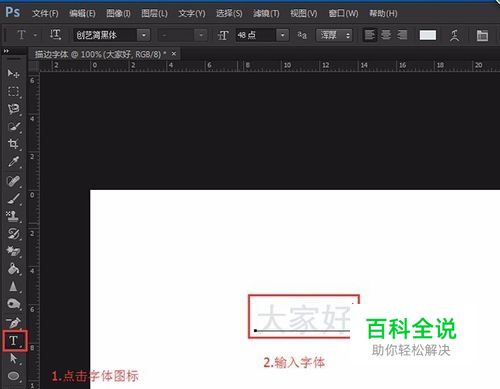Enable left align text
Viewport: 500px width, 389px height.
pos(369,35)
